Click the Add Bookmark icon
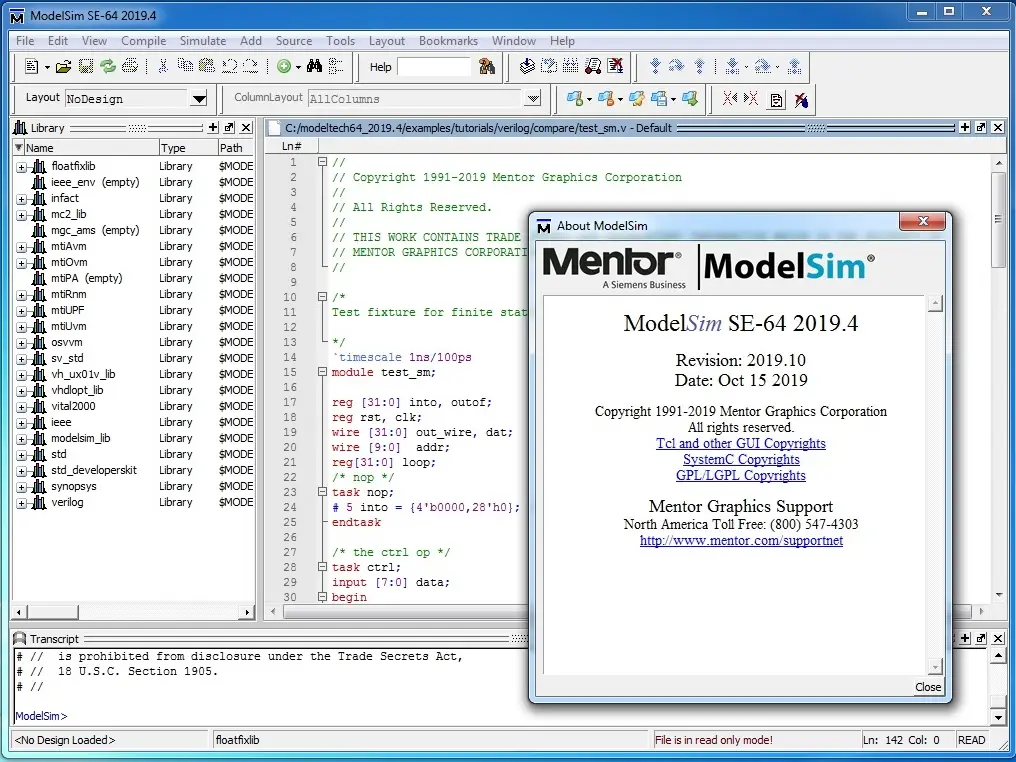 [574, 98]
